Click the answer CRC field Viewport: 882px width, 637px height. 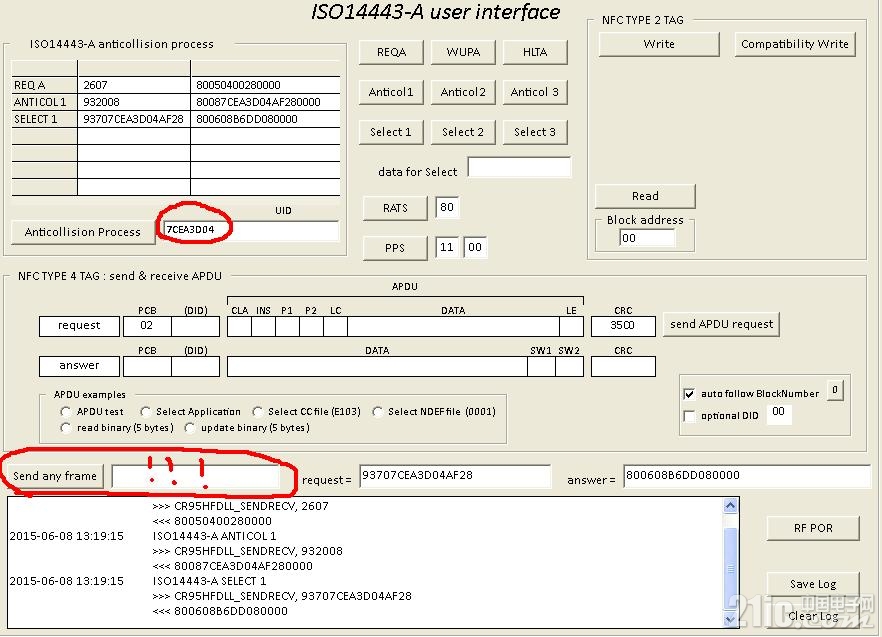[x=623, y=366]
